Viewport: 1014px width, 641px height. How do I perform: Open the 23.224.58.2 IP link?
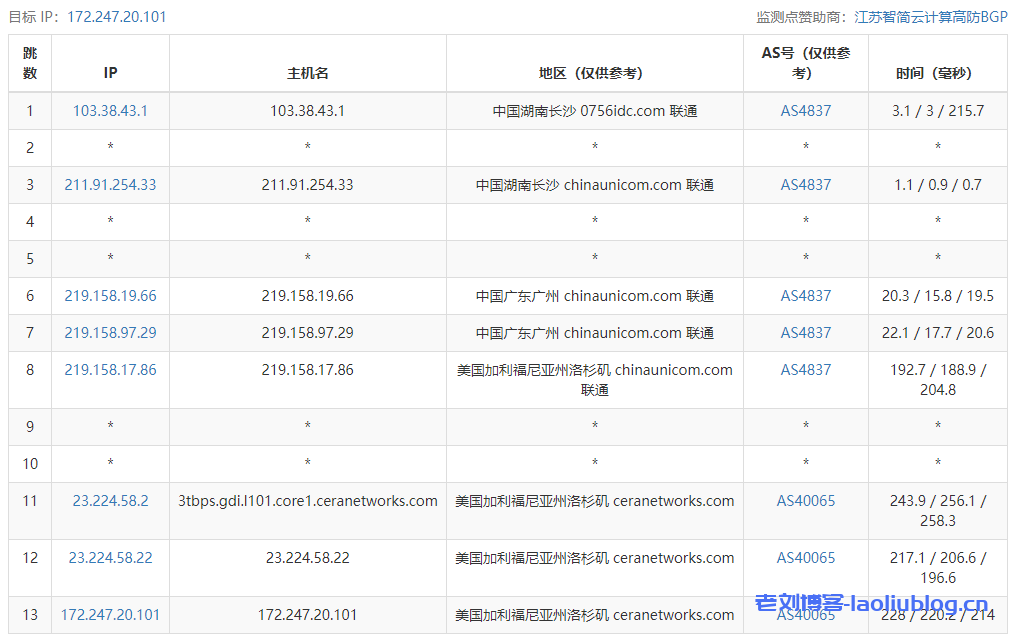[x=110, y=501]
